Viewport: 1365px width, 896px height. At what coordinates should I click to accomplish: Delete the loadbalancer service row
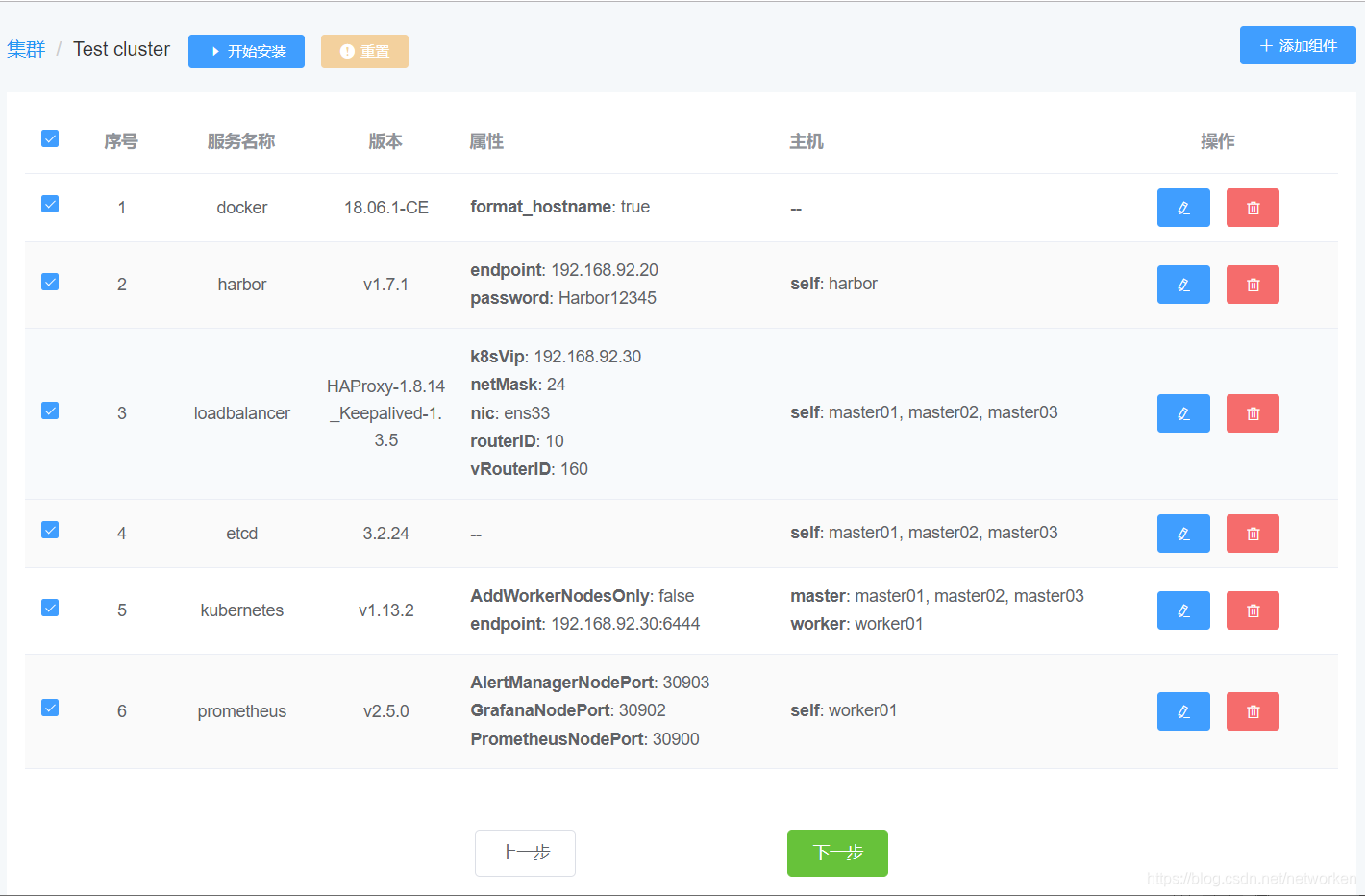point(1253,413)
